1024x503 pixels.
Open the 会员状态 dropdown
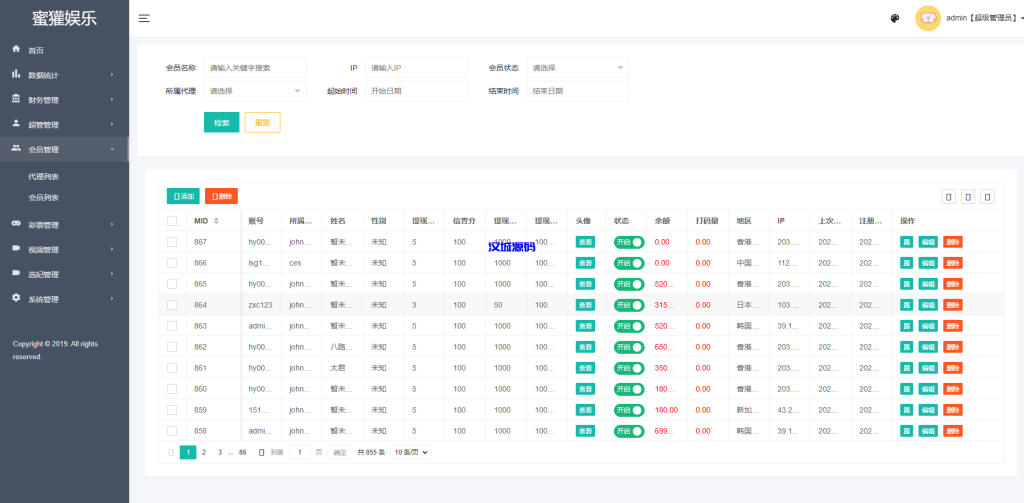[x=577, y=68]
